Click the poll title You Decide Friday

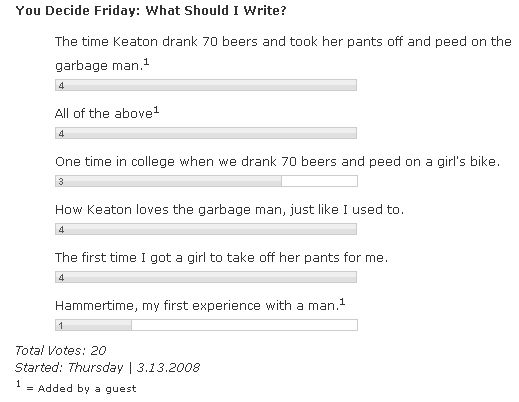click(x=151, y=10)
